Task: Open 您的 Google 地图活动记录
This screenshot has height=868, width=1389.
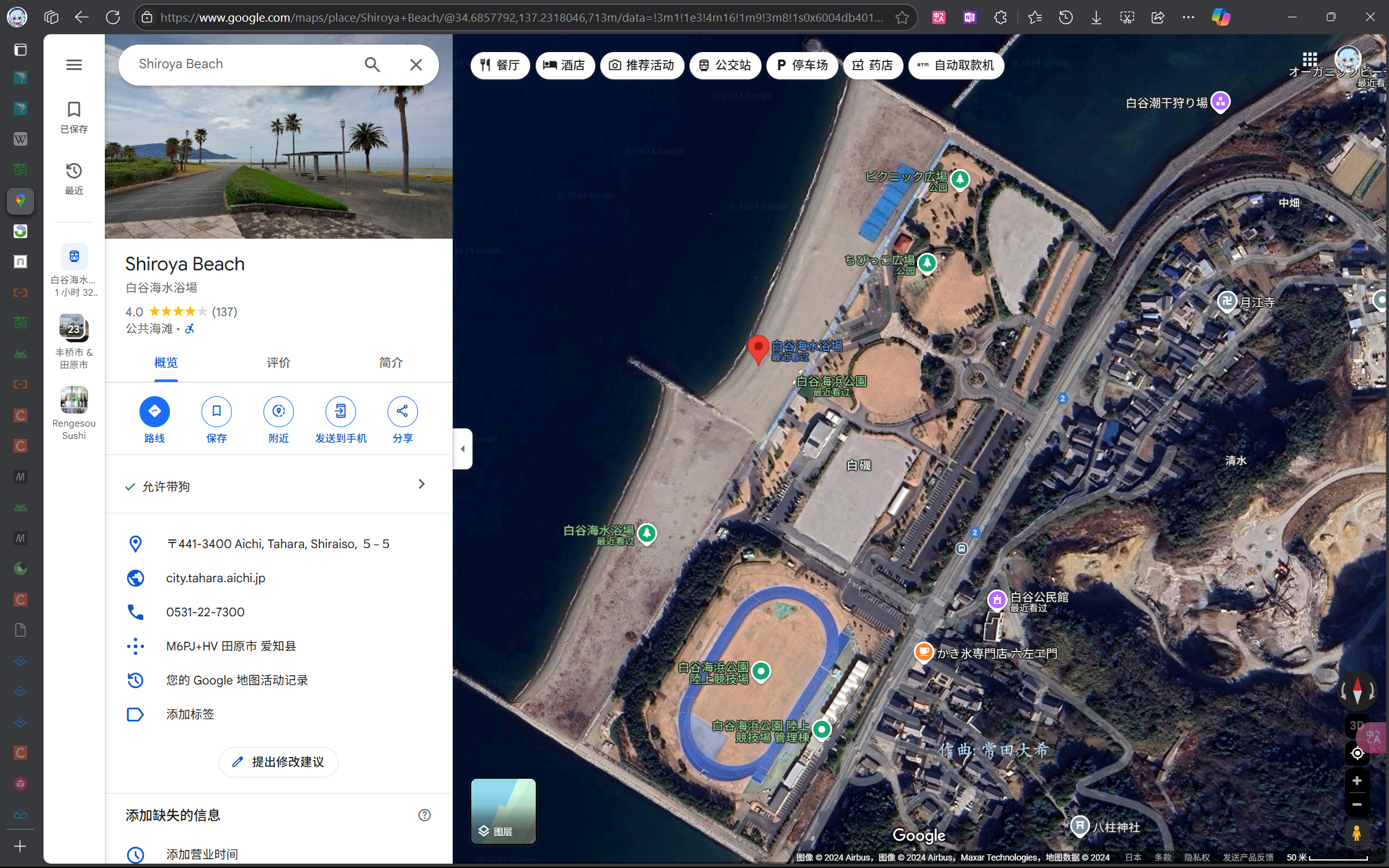Action: pyautogui.click(x=237, y=680)
